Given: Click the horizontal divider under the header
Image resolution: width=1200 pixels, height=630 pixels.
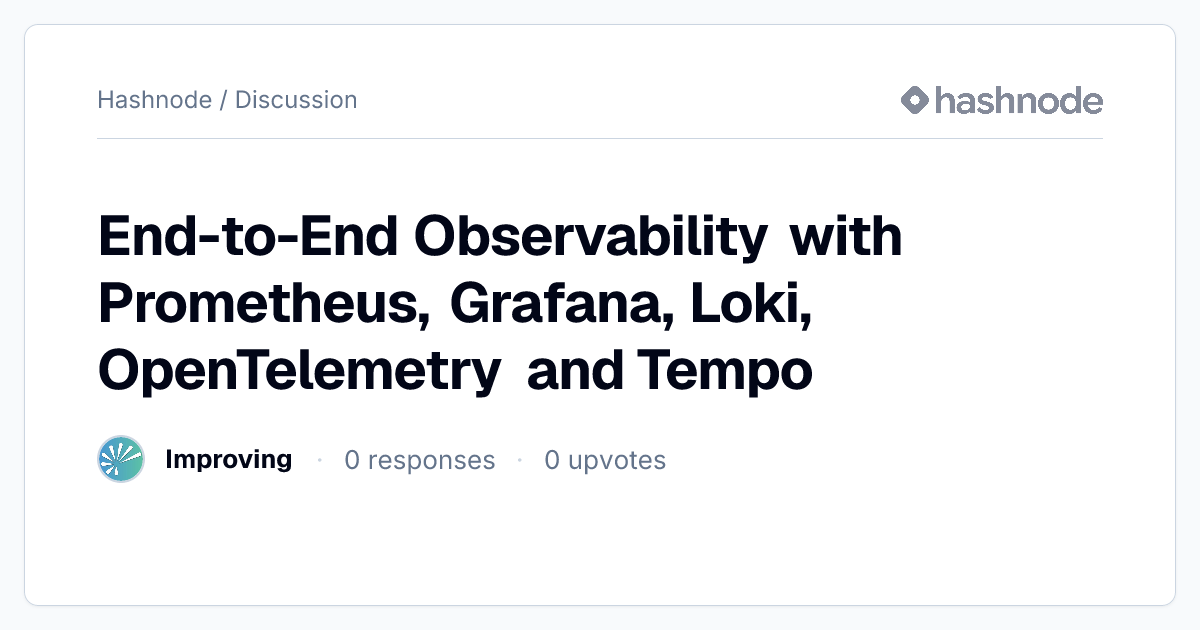Looking at the screenshot, I should [600, 138].
